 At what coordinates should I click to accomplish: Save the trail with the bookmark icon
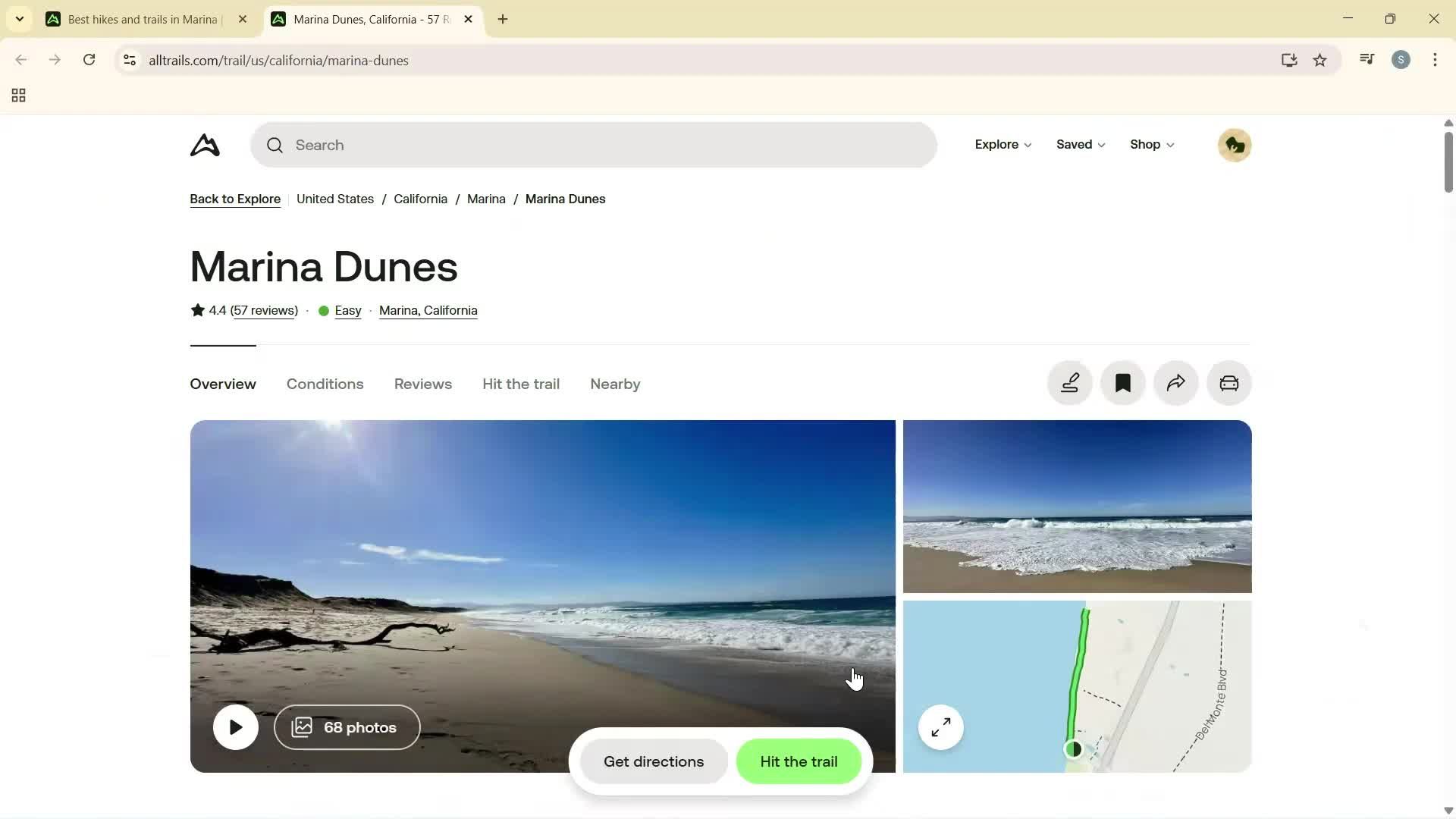[1122, 383]
